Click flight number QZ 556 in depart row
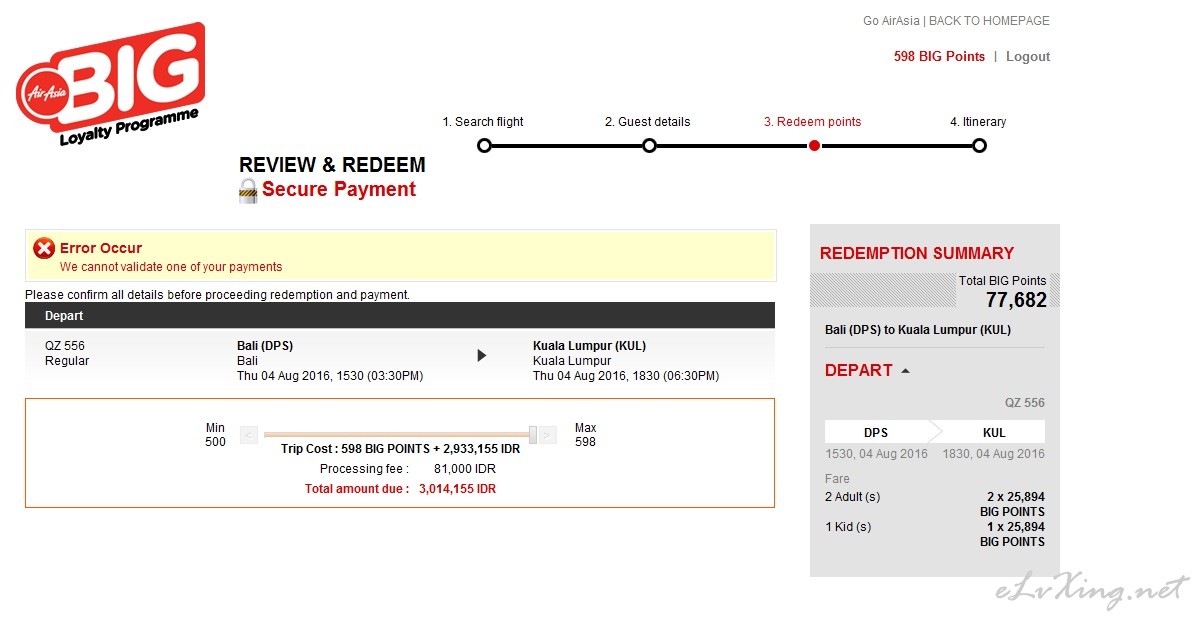Image resolution: width=1200 pixels, height=623 pixels. [65, 346]
